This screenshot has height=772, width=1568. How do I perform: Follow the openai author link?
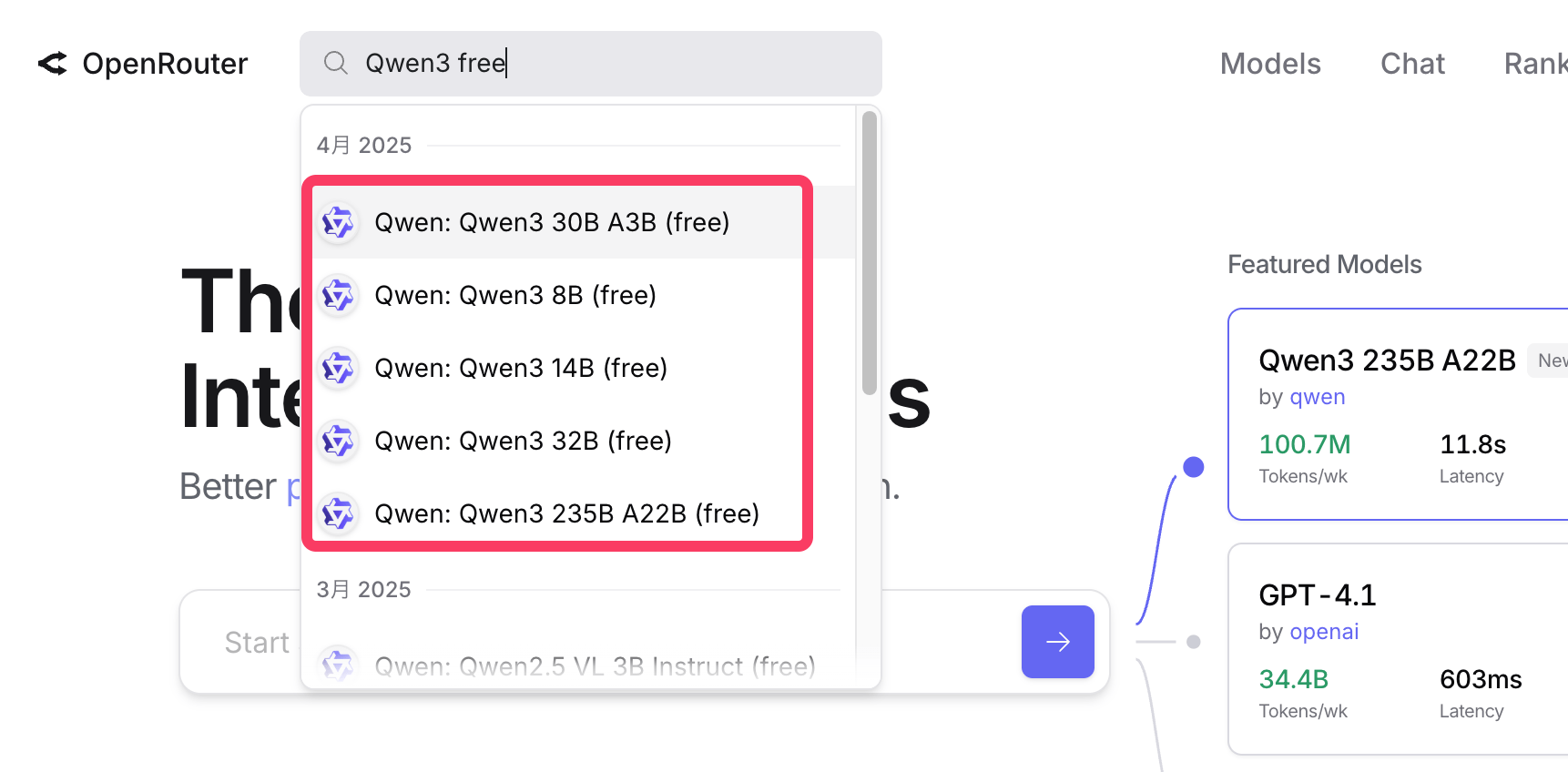point(1324,632)
